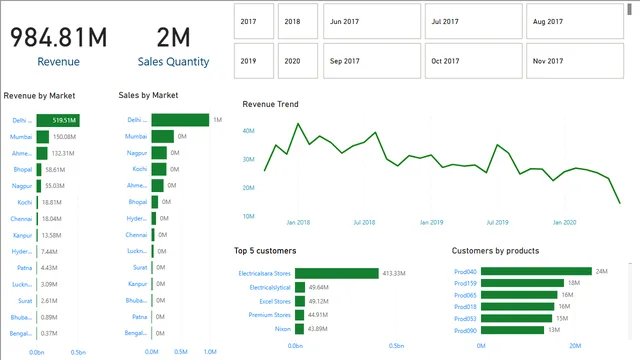
Task: Click the Patna label in Revenue by Market
Action: pyautogui.click(x=24, y=268)
